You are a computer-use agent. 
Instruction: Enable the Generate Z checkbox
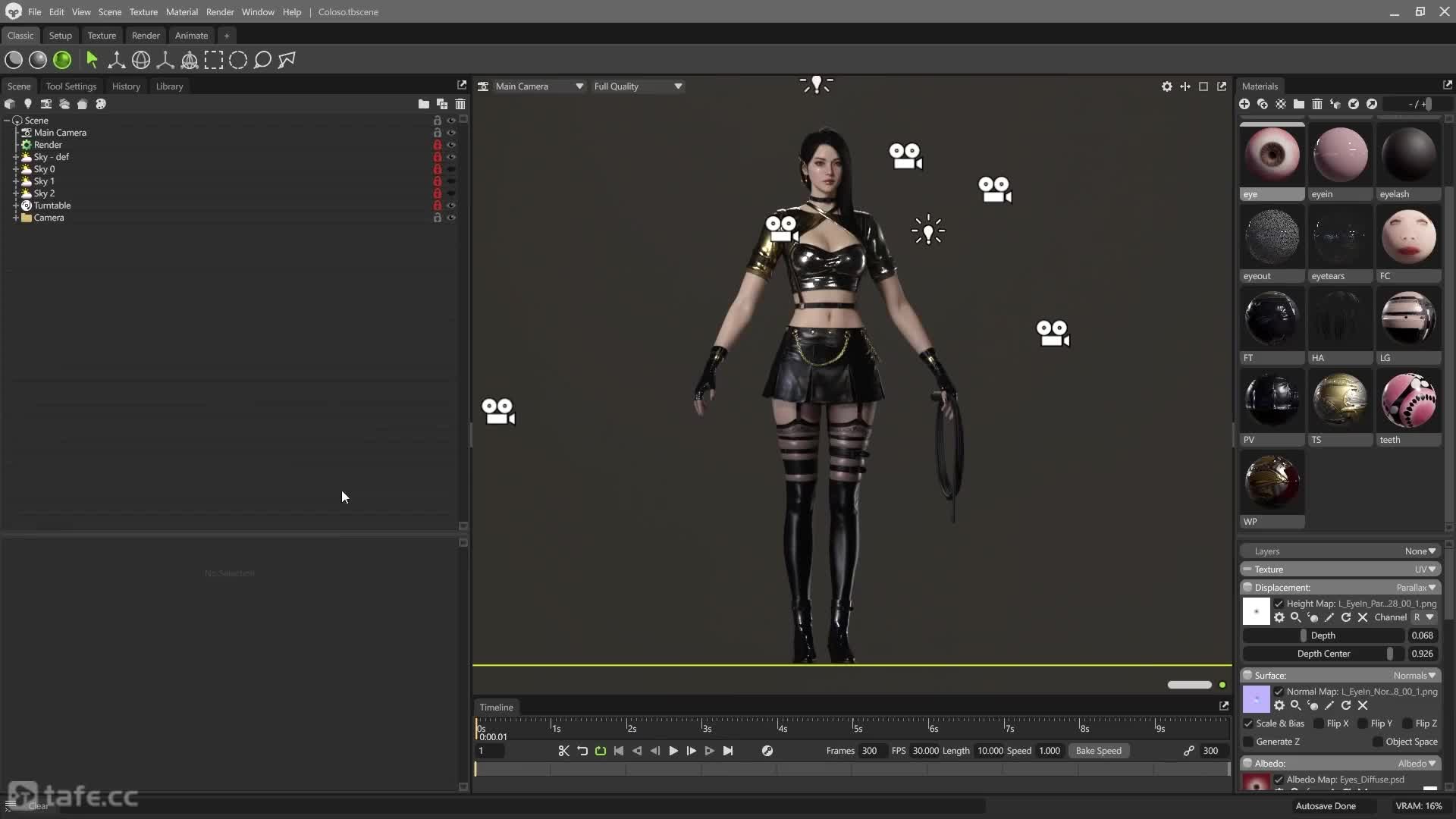pyautogui.click(x=1248, y=742)
